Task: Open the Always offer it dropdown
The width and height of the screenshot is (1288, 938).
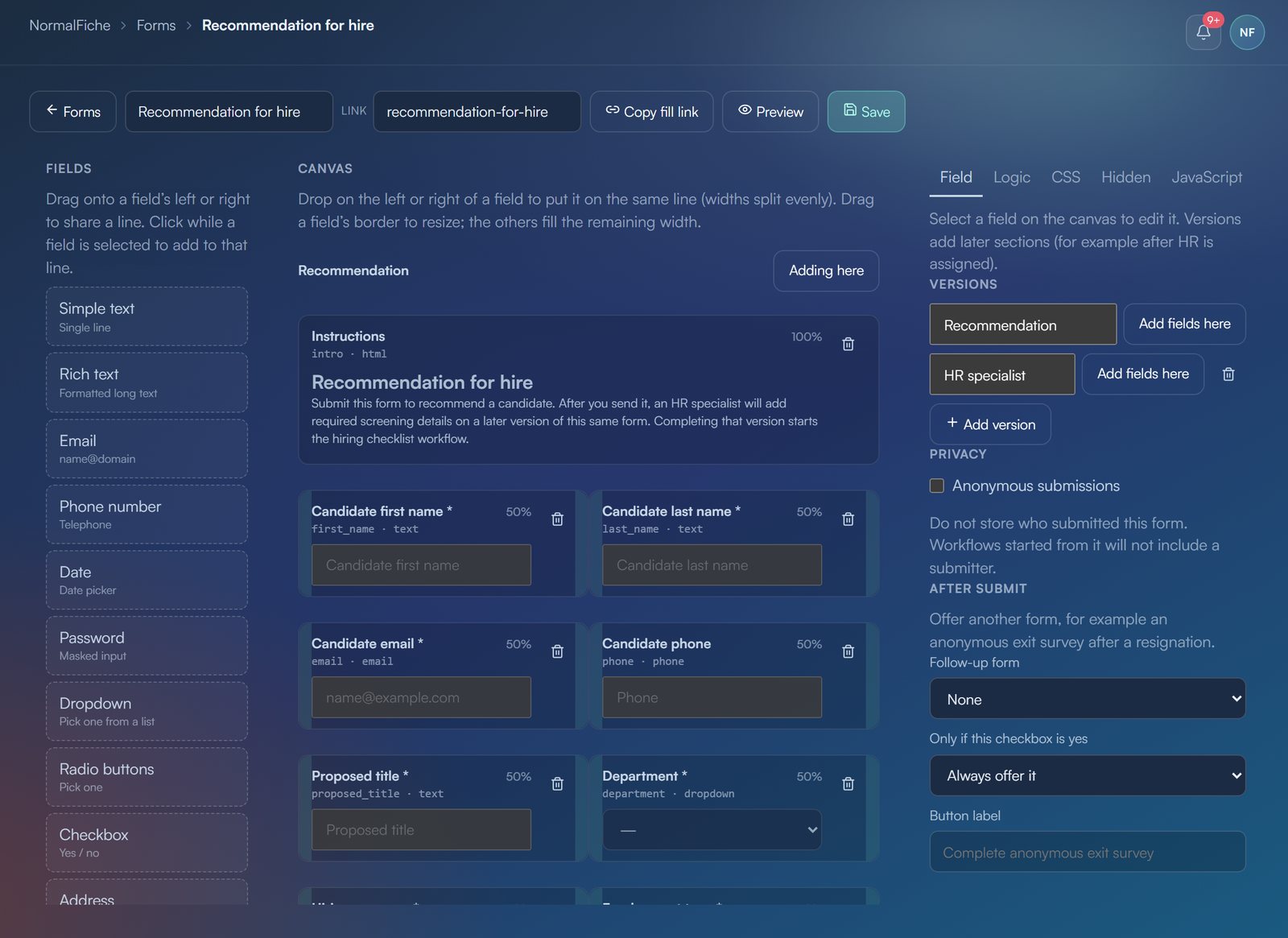Action: tap(1088, 775)
